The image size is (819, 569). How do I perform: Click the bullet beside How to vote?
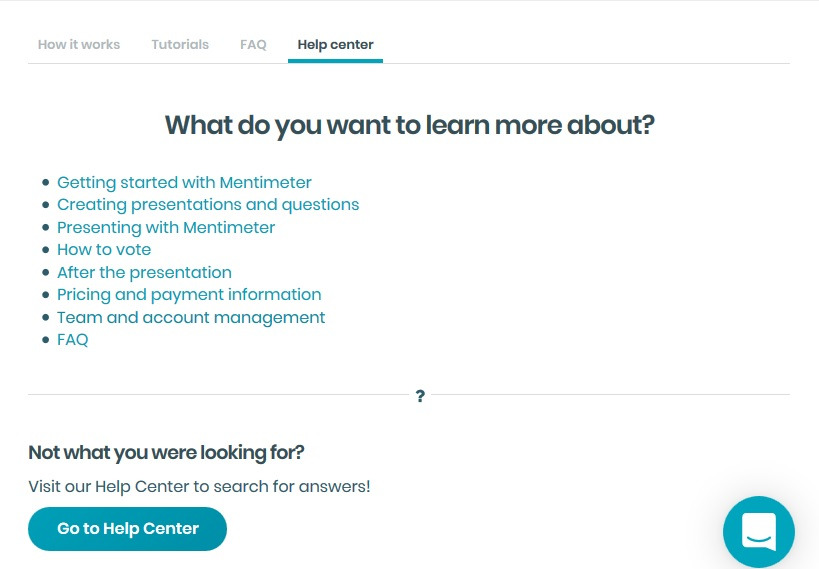click(x=45, y=250)
